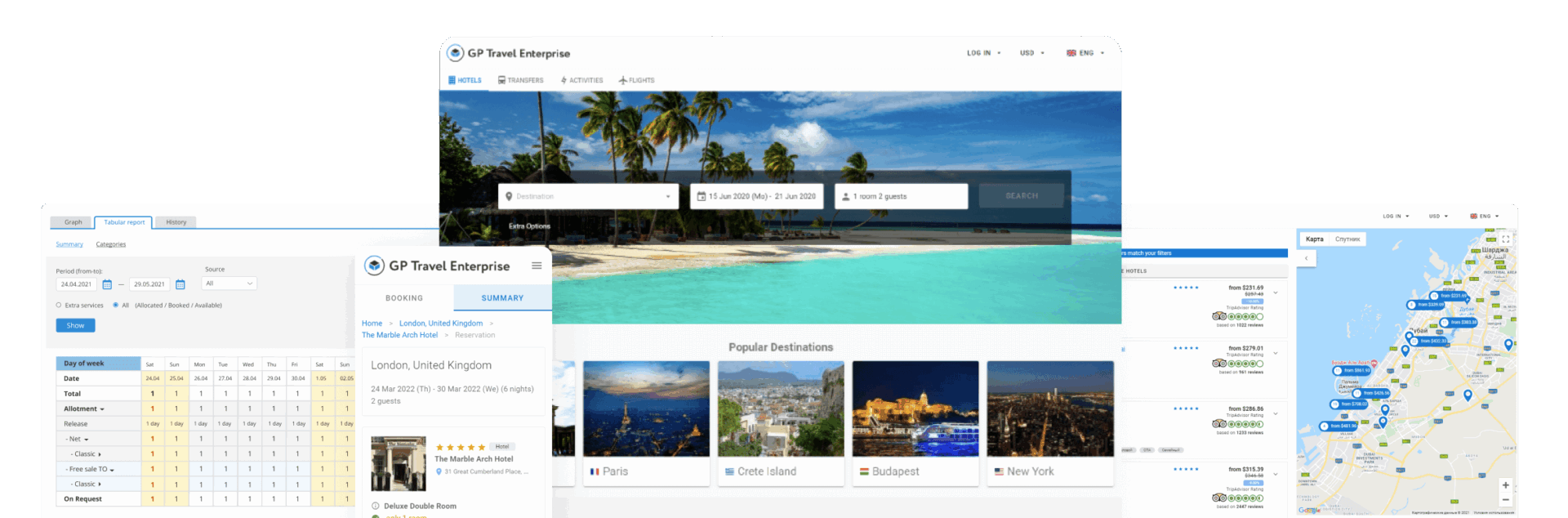The image size is (1568, 518).
Task: Open the Flights tab
Action: click(636, 80)
